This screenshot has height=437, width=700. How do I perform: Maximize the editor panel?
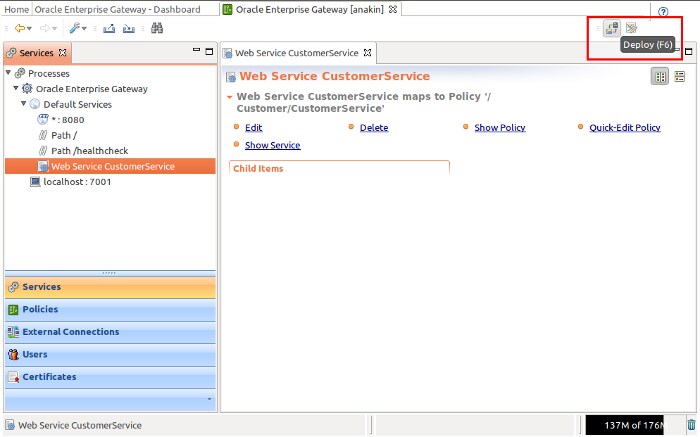(688, 51)
